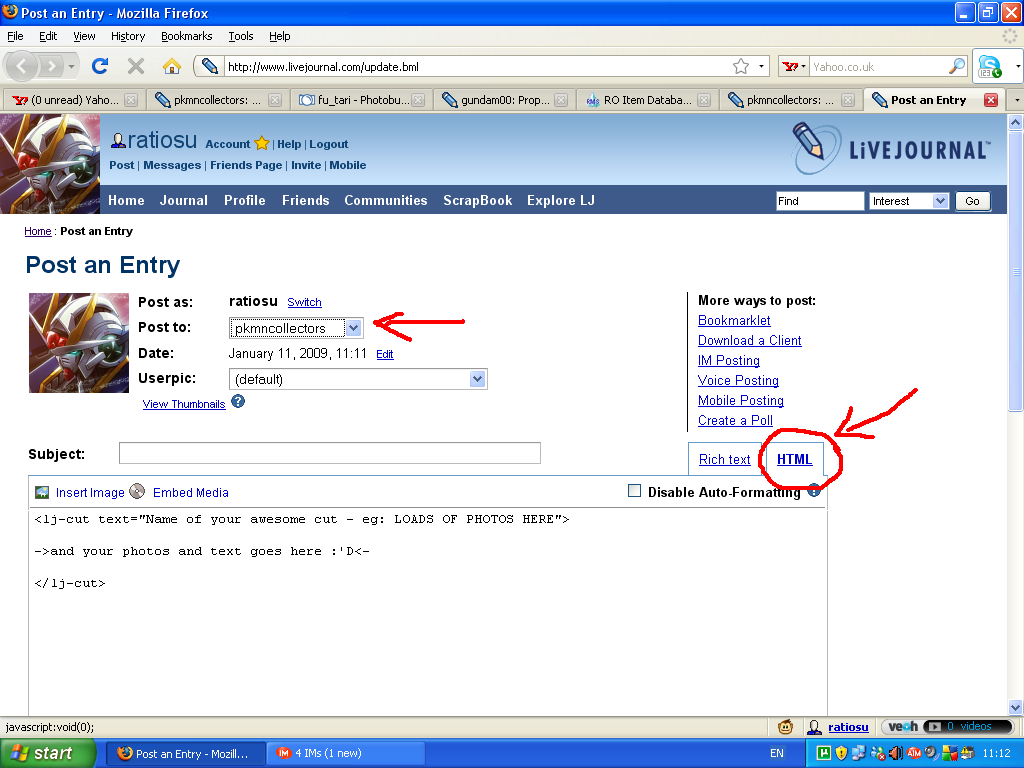Click the Edit date link

click(385, 354)
